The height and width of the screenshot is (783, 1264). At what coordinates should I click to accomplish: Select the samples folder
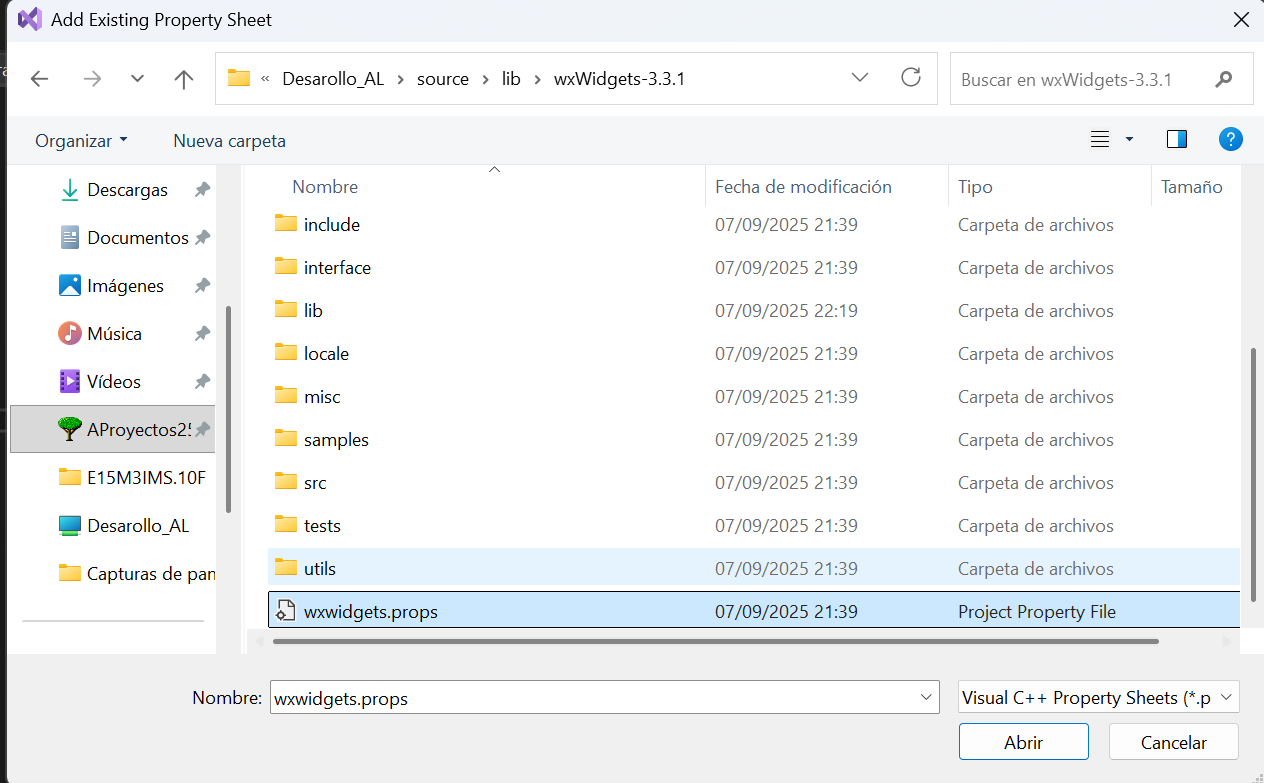click(754, 440)
